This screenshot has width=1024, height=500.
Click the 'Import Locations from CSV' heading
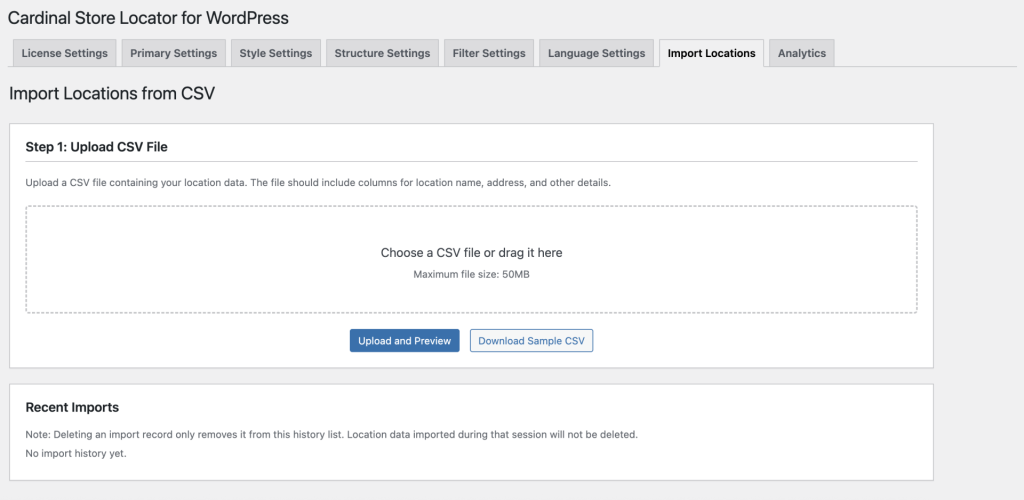(x=112, y=94)
